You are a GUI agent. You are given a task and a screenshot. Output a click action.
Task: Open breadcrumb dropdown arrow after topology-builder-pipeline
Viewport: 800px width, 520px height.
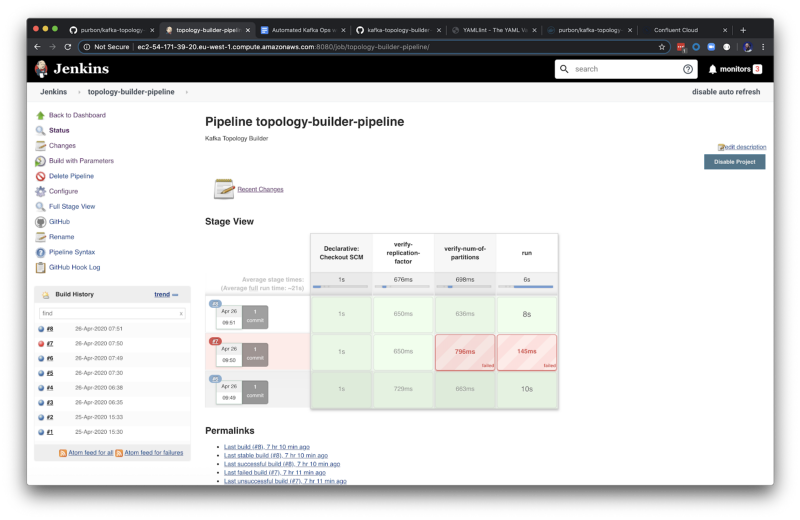point(187,92)
